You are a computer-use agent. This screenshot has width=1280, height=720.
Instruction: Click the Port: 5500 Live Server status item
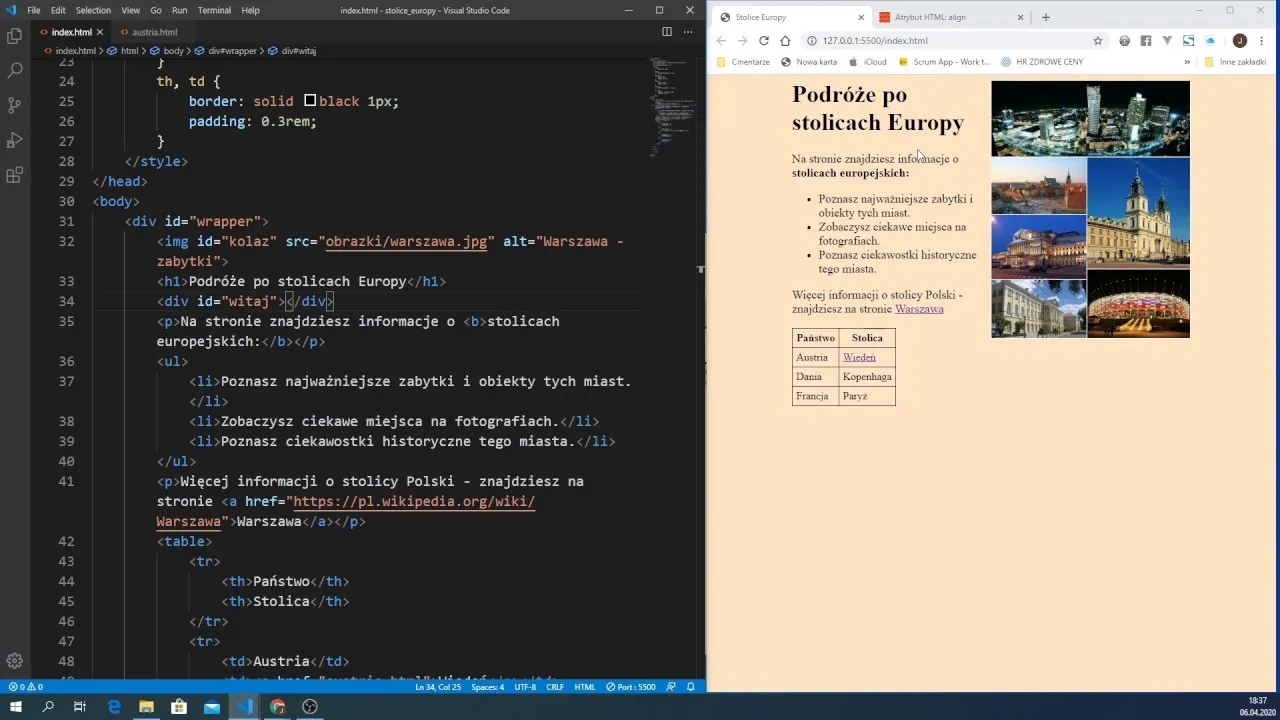(x=630, y=687)
